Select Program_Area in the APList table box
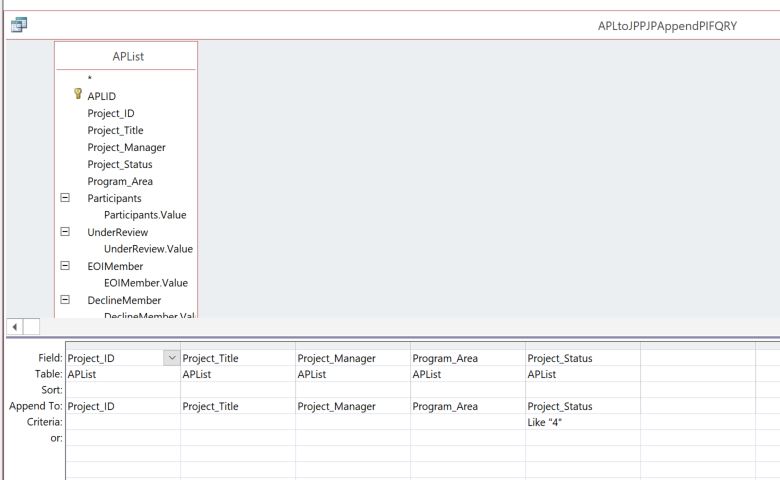 tap(120, 181)
